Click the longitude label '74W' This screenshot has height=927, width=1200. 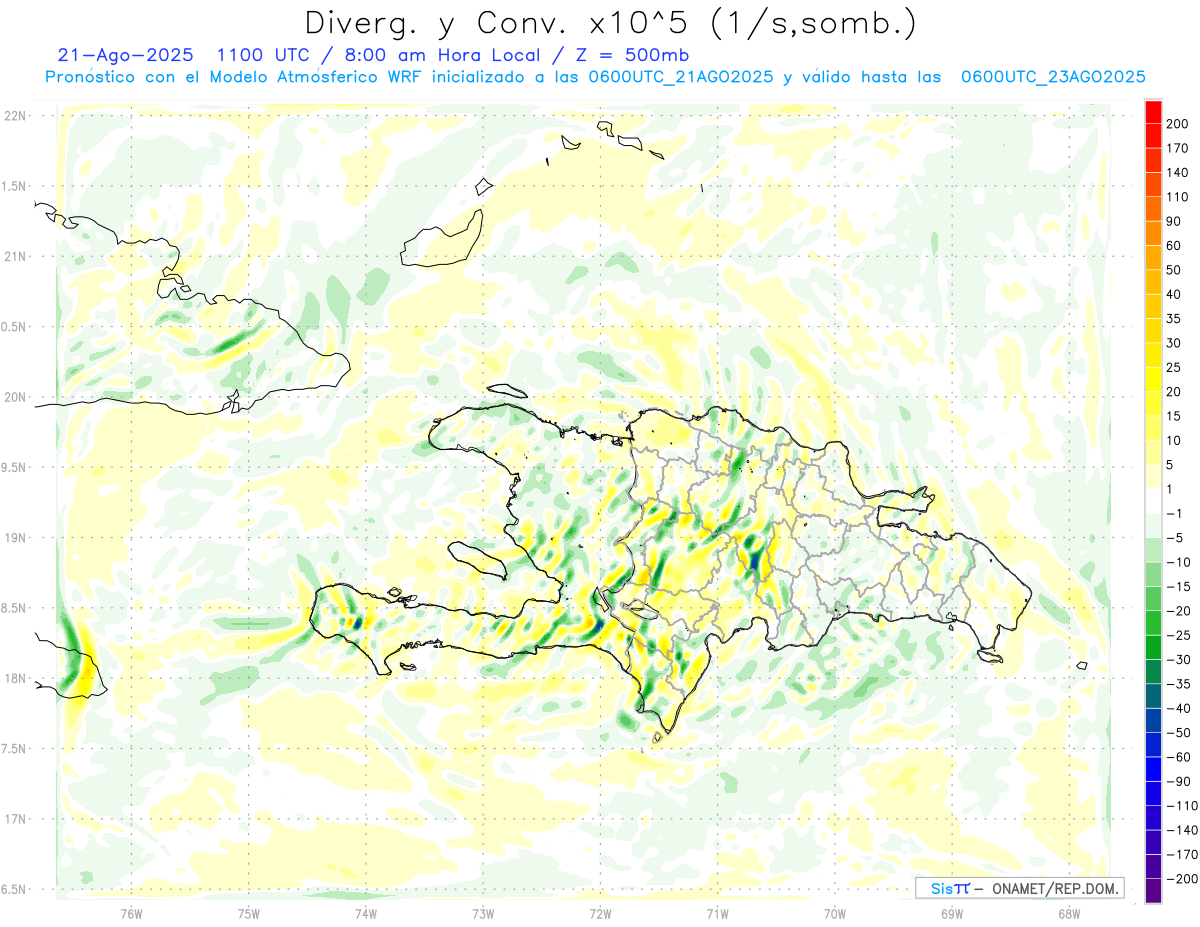pyautogui.click(x=365, y=915)
